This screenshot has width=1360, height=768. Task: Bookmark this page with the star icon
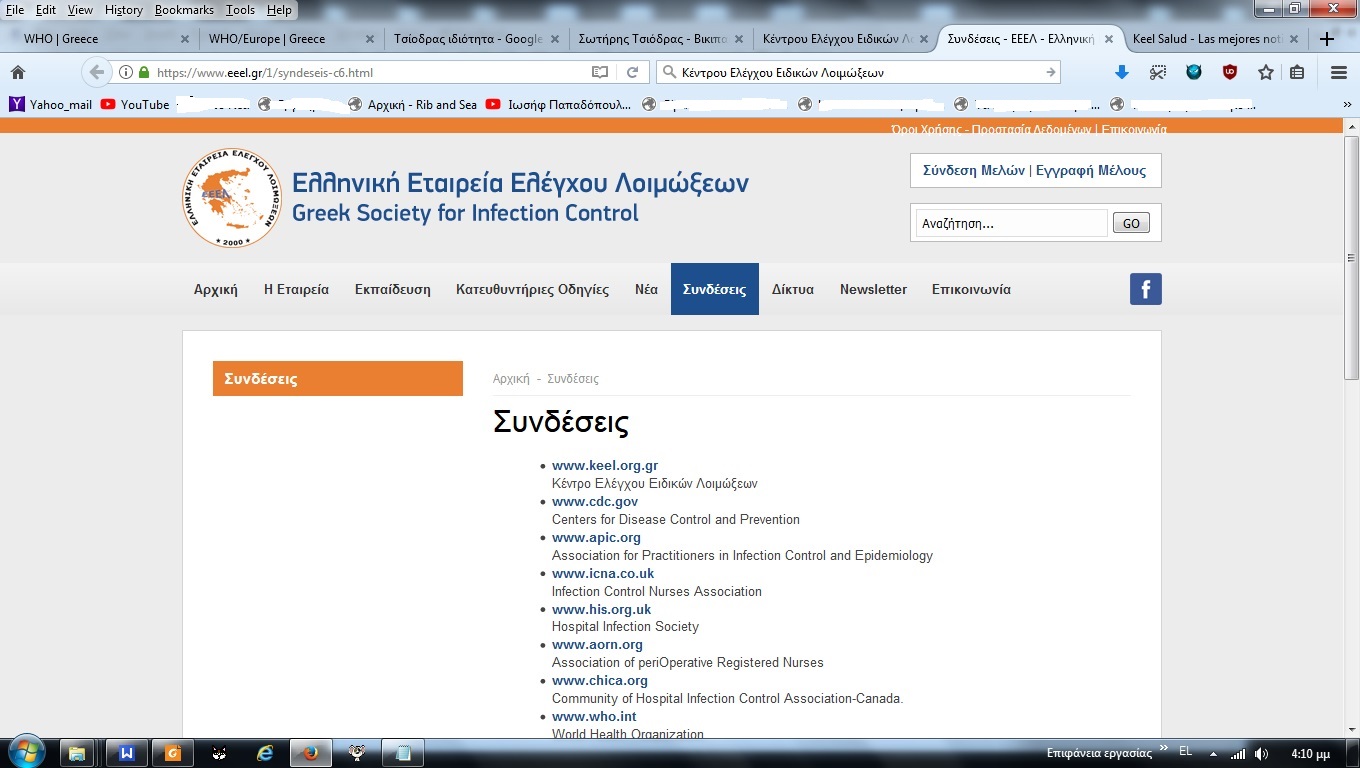click(1266, 72)
